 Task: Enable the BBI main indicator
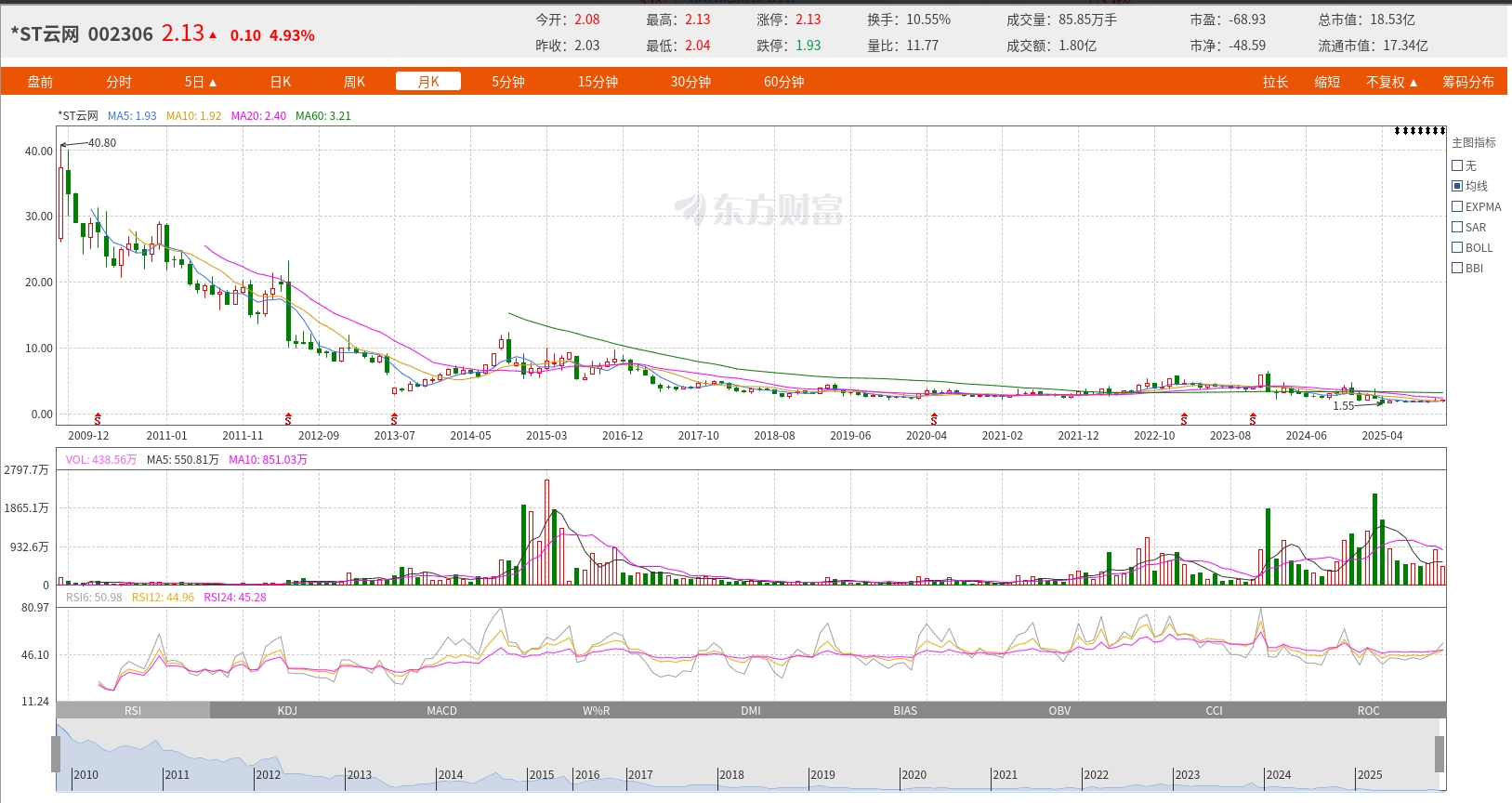pos(1457,268)
